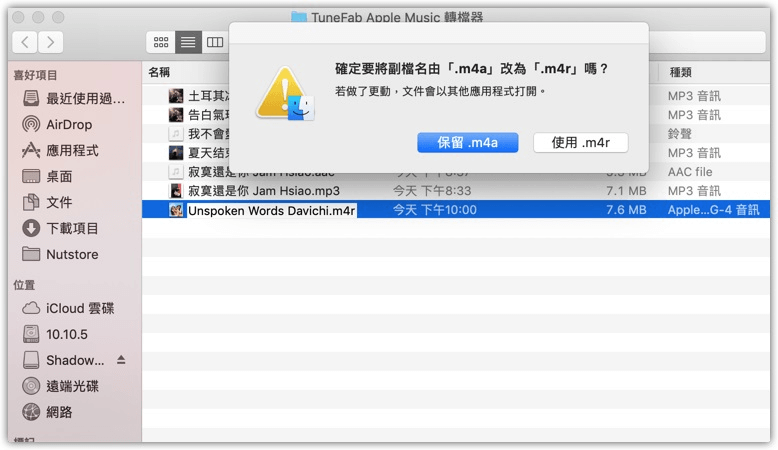
Task: Sort by the 名稱 column header
Action: 159,72
